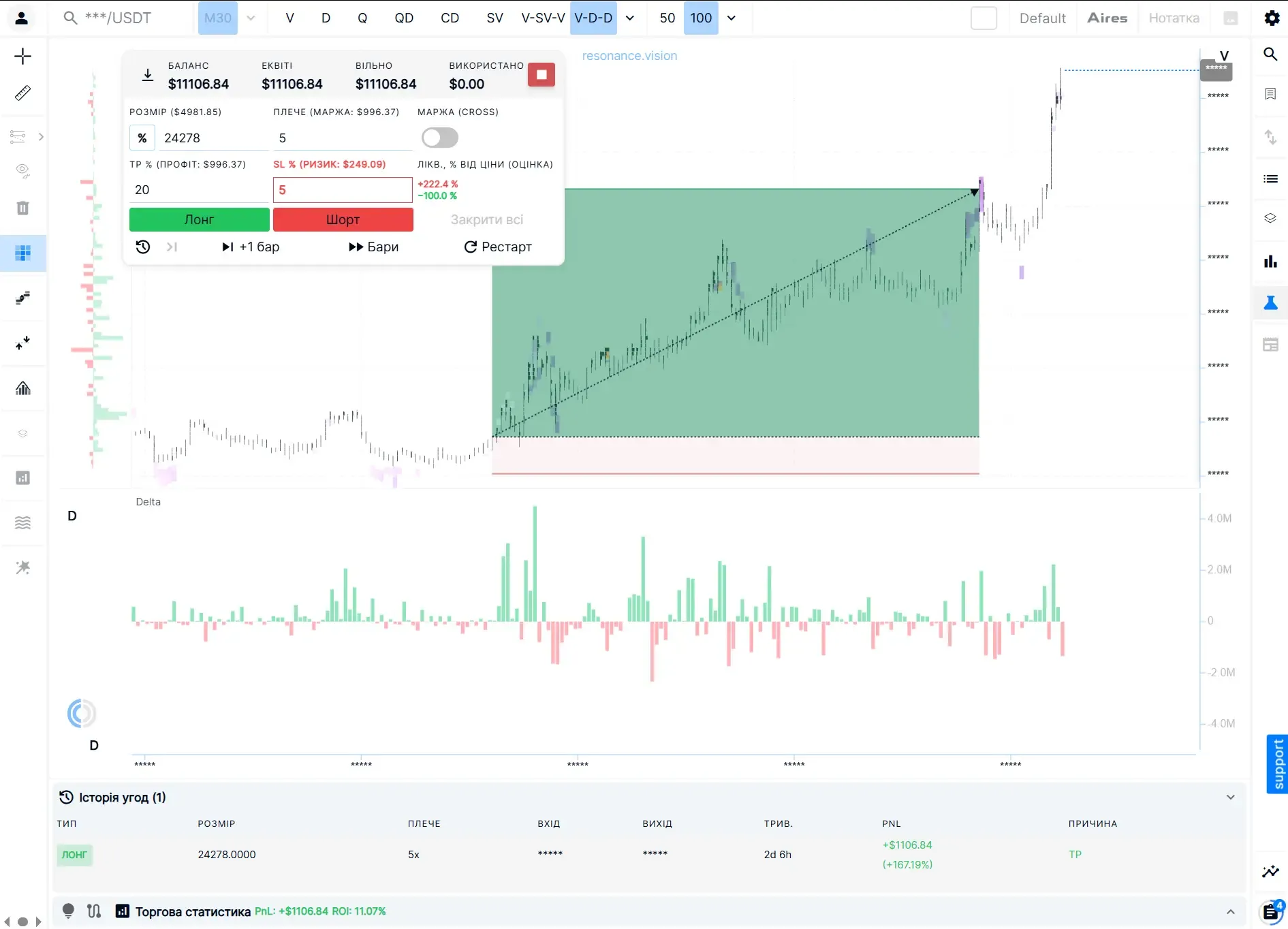Viewport: 1288px width, 929px height.
Task: Open the layers icon in right sidebar
Action: point(1270,218)
